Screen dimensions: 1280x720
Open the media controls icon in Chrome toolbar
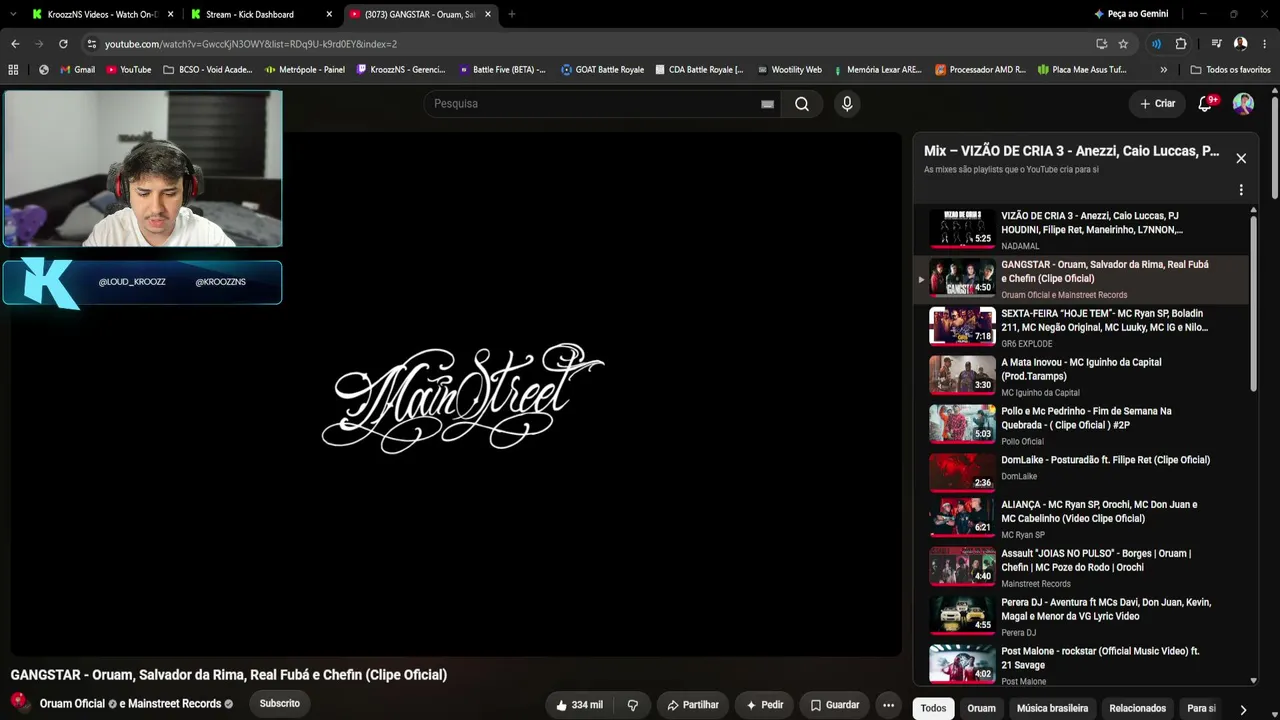click(1216, 44)
